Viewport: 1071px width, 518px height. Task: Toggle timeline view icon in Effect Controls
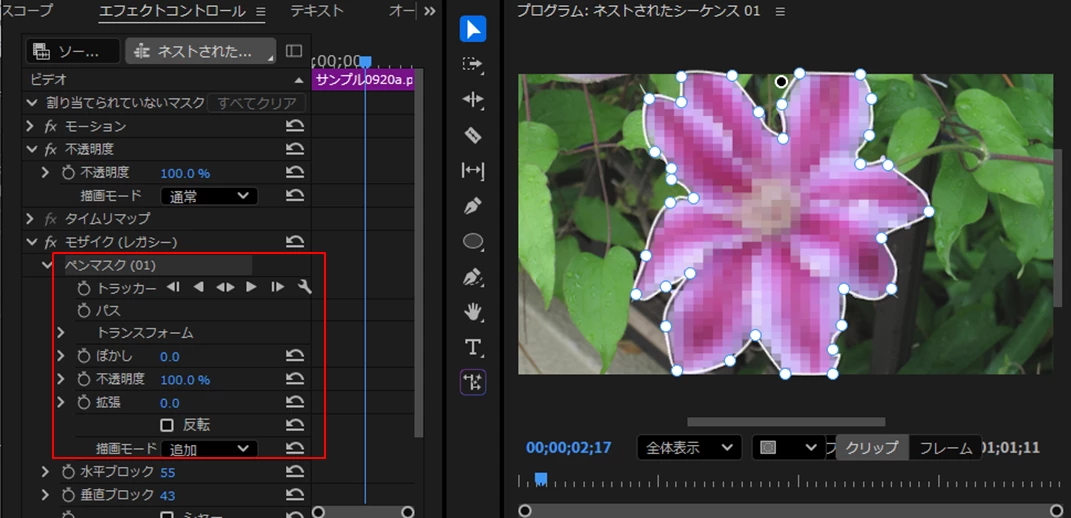coord(294,51)
